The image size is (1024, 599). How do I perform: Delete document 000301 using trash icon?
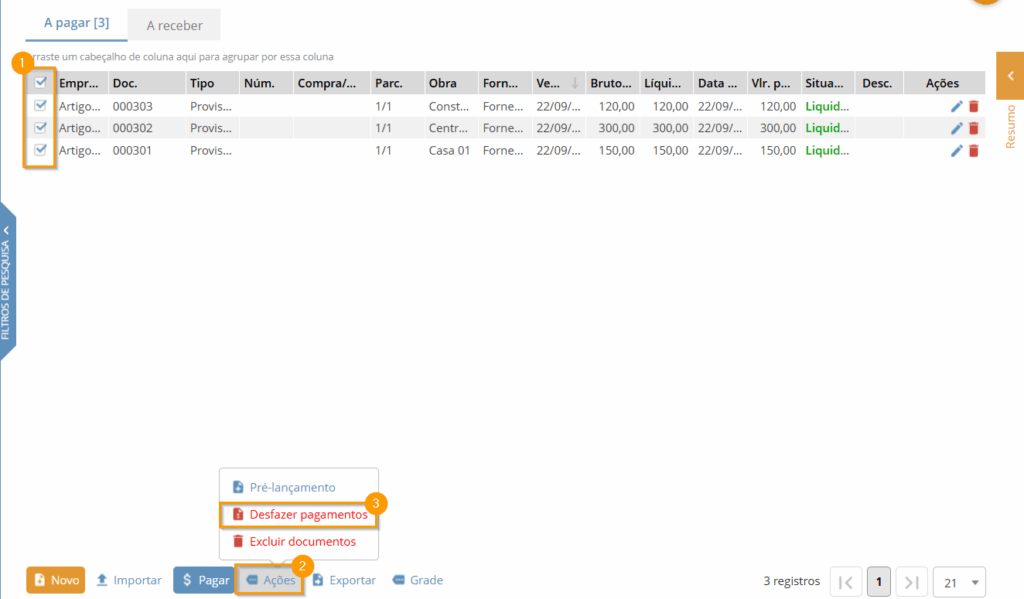click(973, 150)
